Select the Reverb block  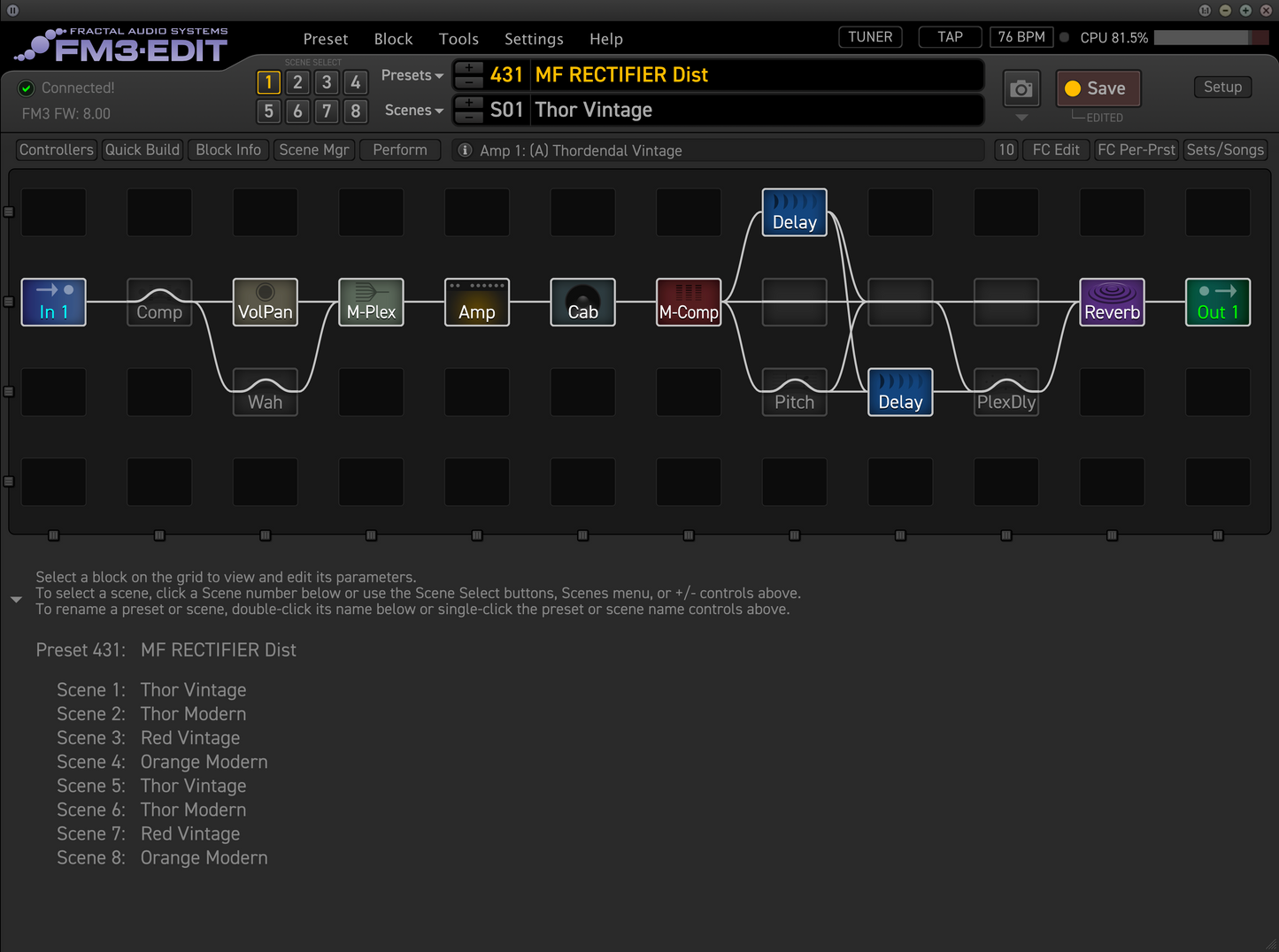click(x=1113, y=302)
